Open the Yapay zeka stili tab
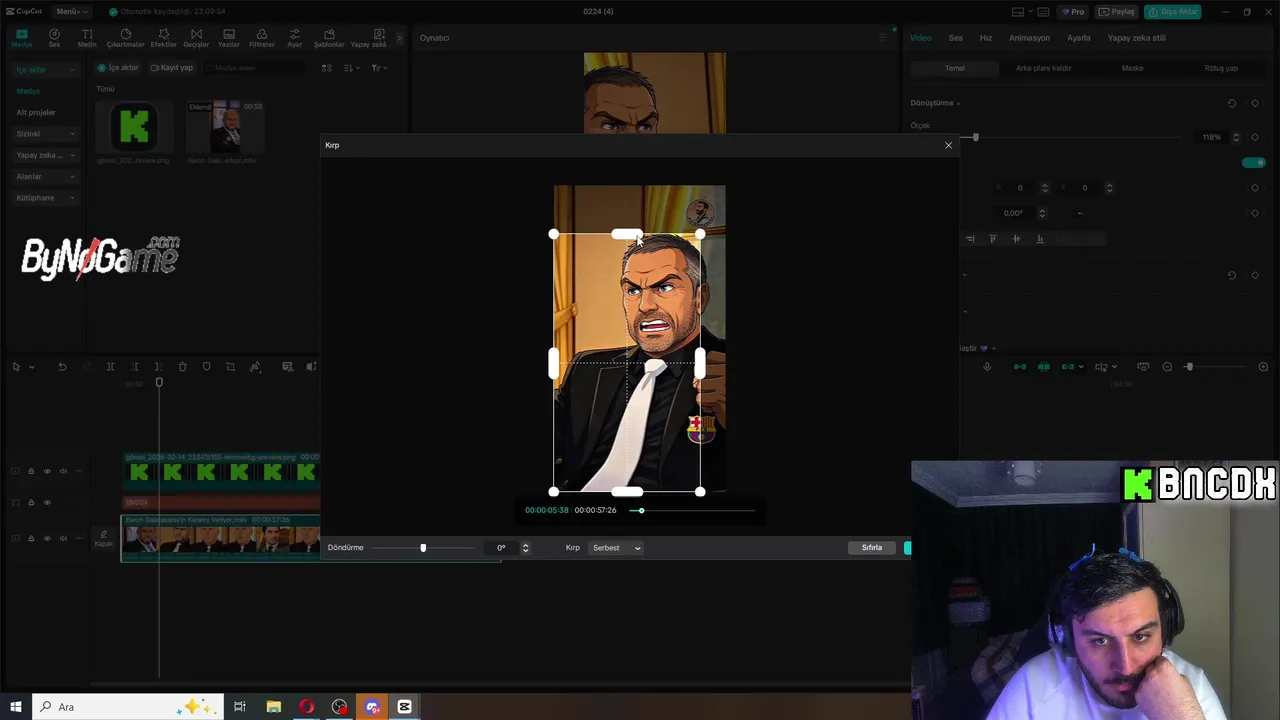Viewport: 1280px width, 720px height. [x=1136, y=38]
